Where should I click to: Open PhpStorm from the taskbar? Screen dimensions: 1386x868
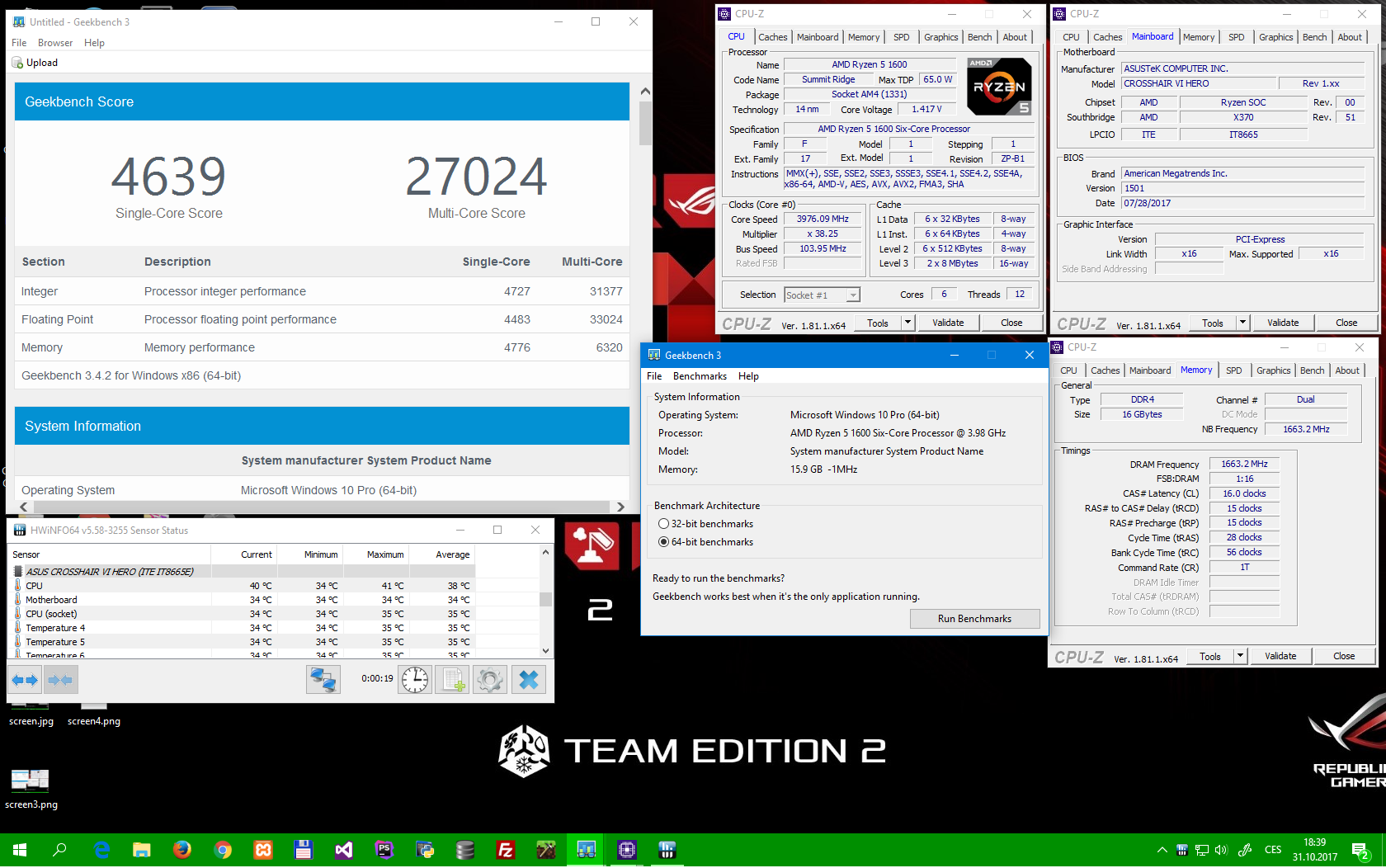tap(384, 850)
